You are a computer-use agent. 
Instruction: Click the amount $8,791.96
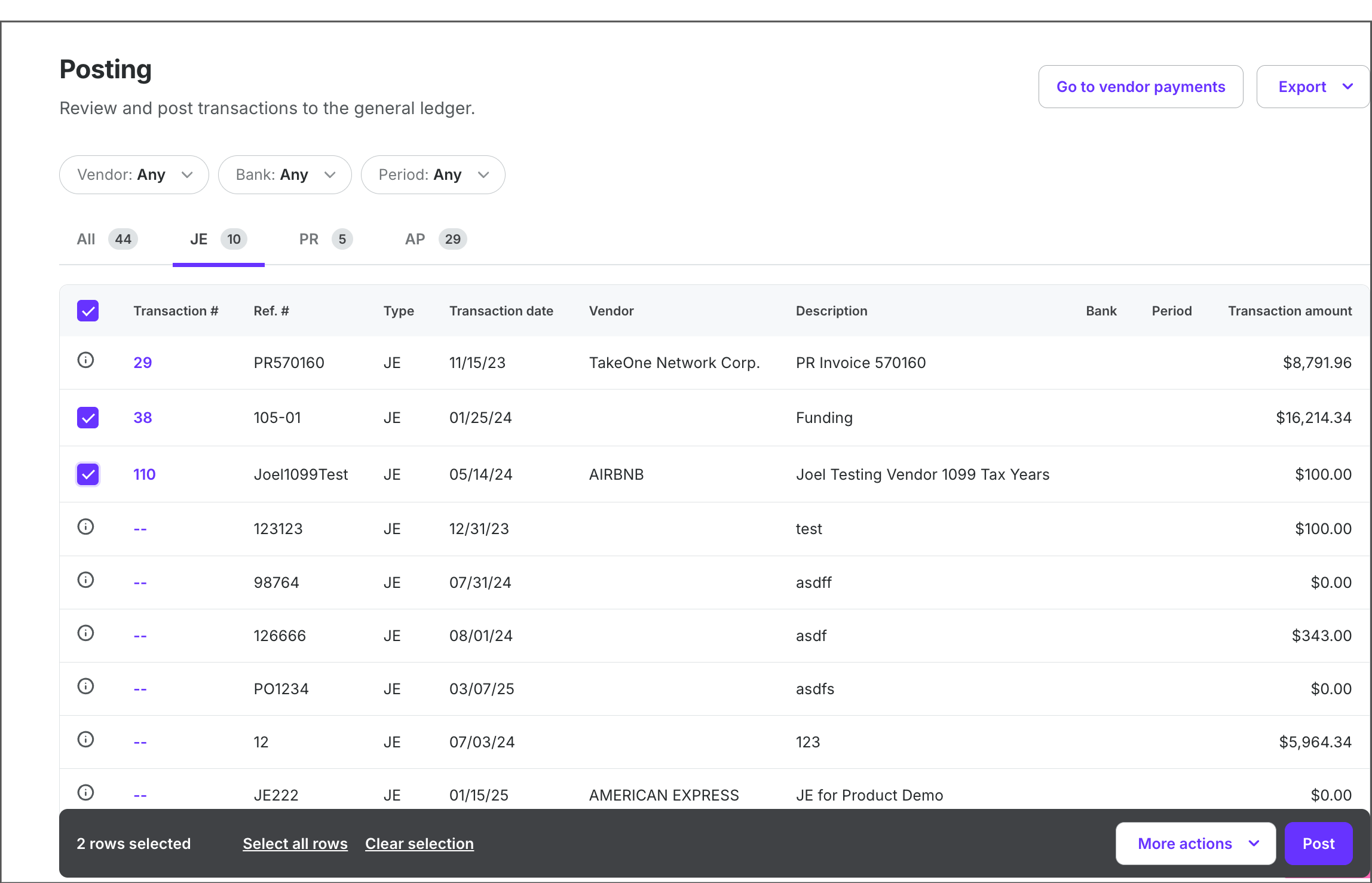tap(1317, 363)
